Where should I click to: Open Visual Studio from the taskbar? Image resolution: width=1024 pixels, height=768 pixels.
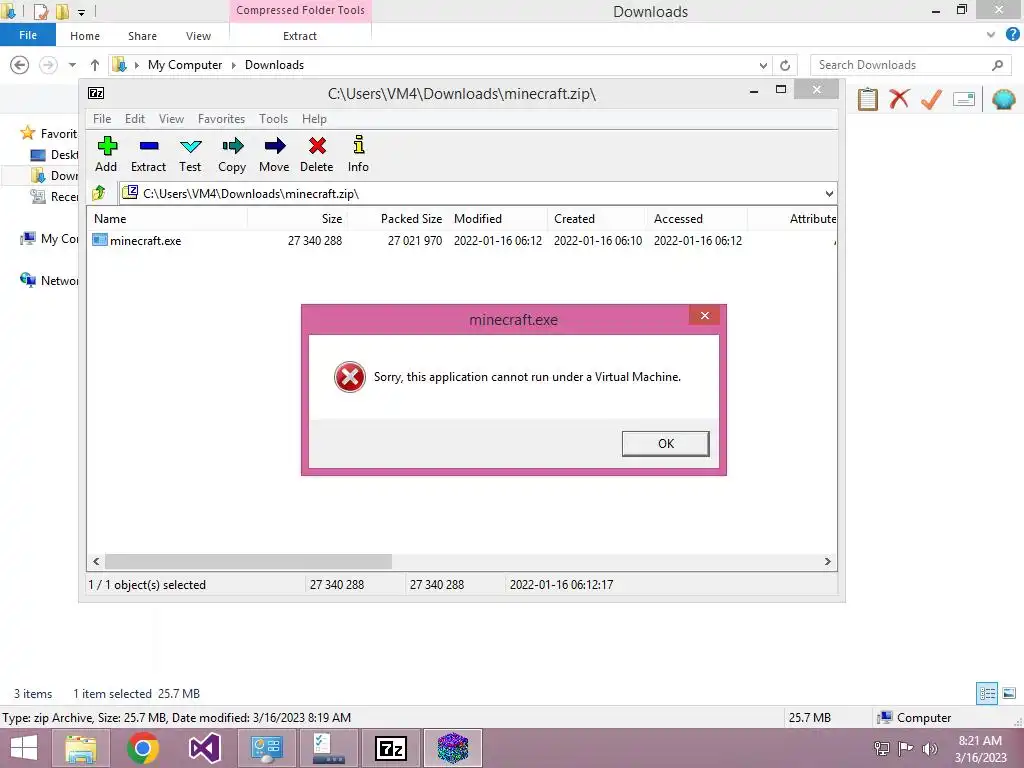point(204,748)
